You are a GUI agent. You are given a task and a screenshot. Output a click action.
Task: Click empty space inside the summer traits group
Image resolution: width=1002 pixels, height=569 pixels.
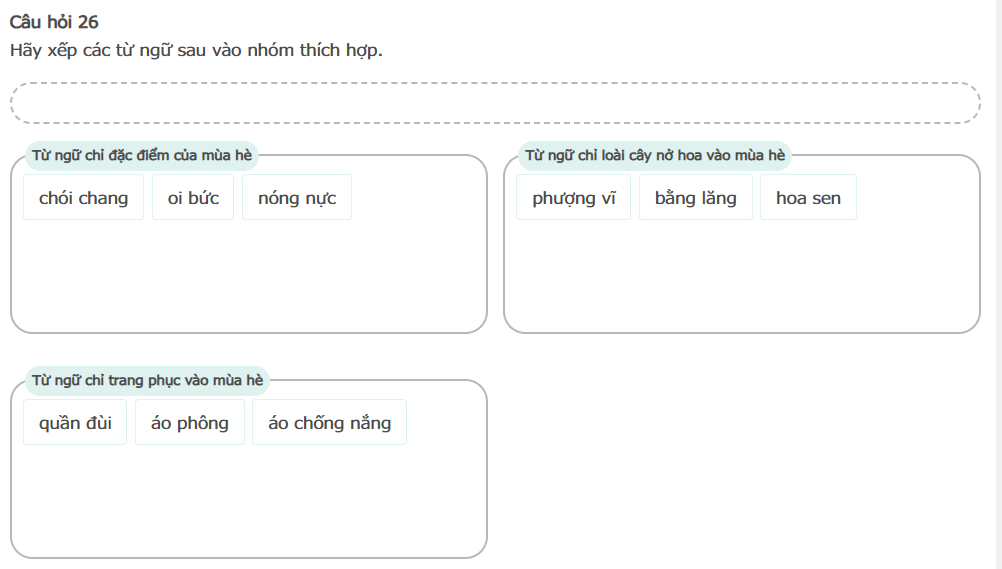click(x=248, y=280)
